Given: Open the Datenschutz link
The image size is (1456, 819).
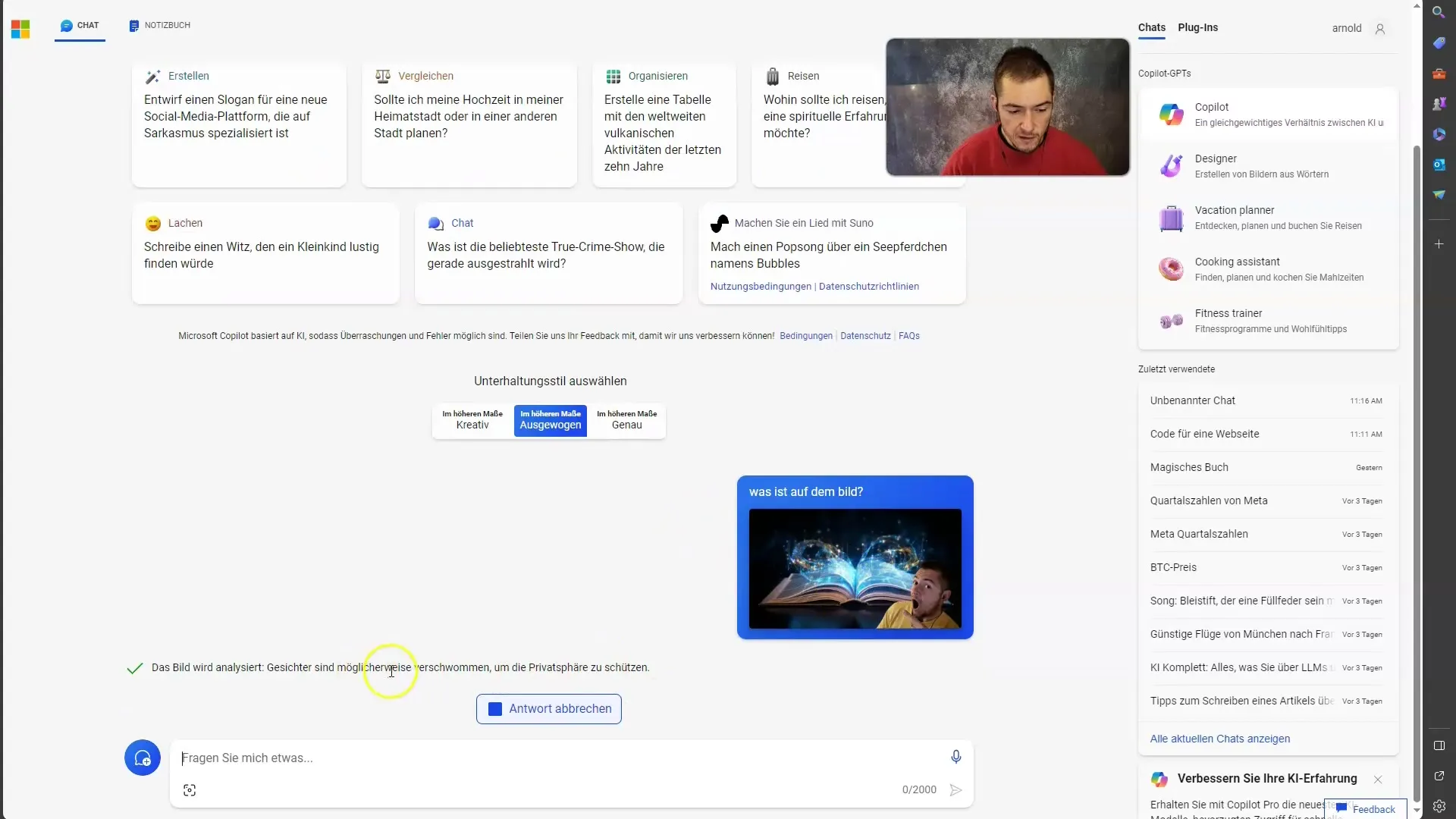Looking at the screenshot, I should [x=864, y=335].
